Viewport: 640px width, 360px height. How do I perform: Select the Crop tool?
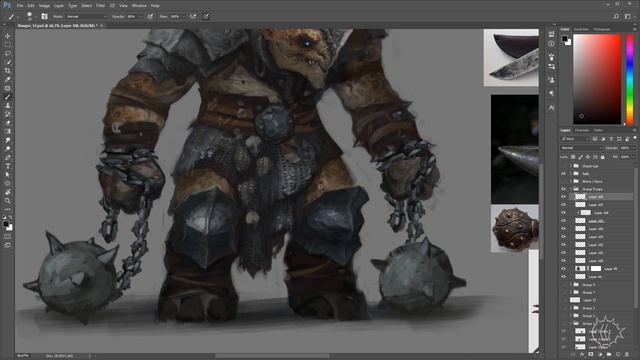click(7, 70)
